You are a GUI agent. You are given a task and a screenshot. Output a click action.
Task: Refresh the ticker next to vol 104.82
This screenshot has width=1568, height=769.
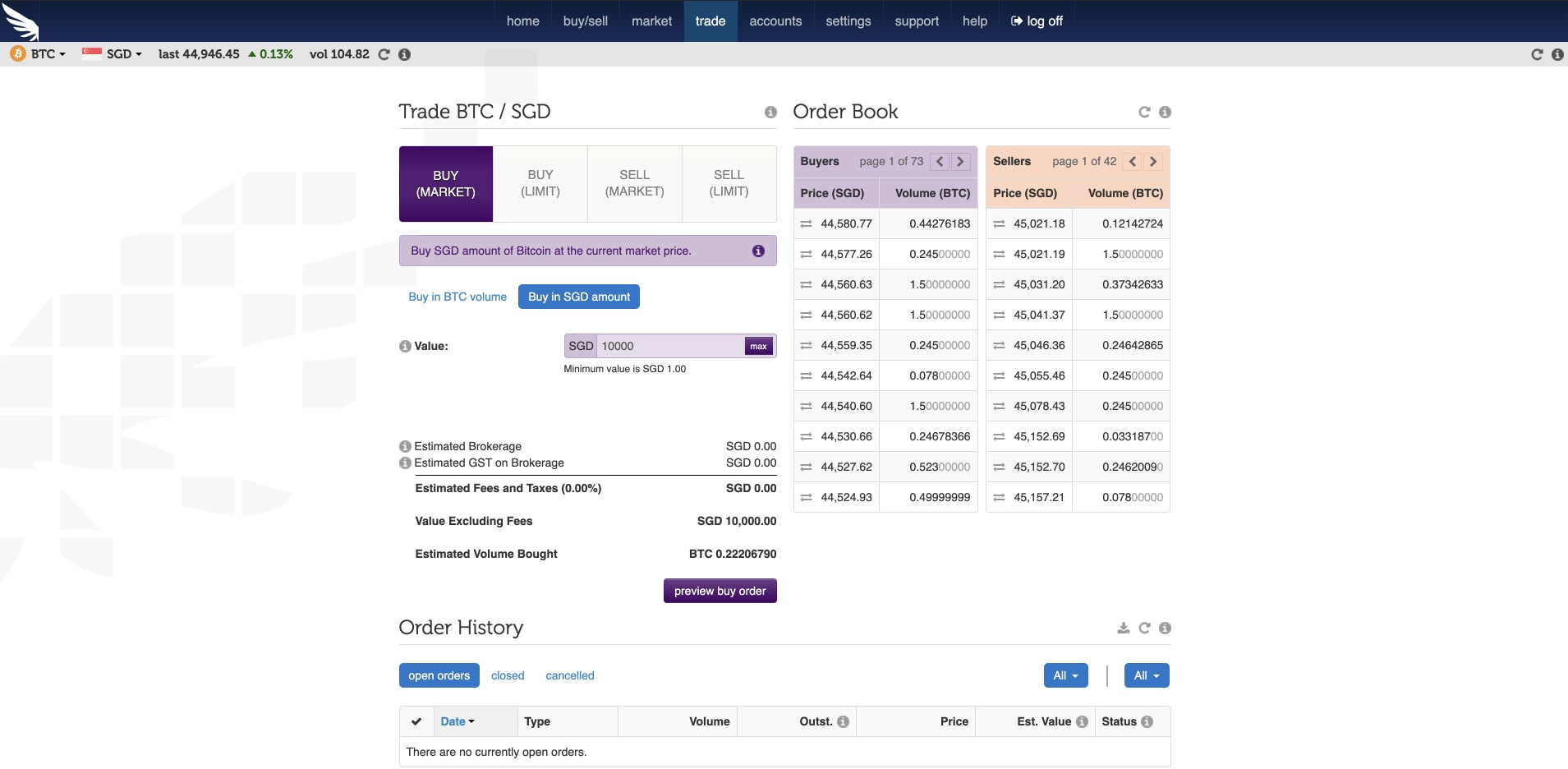click(384, 54)
